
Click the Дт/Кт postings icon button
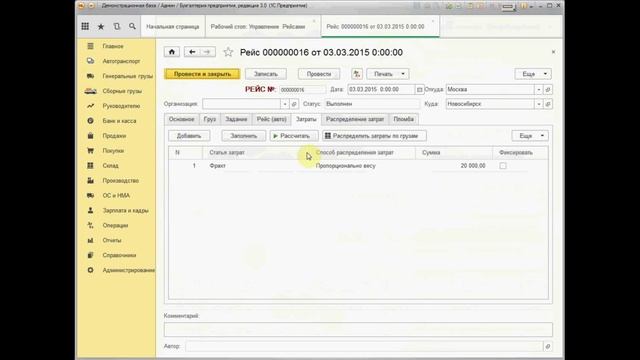357,74
